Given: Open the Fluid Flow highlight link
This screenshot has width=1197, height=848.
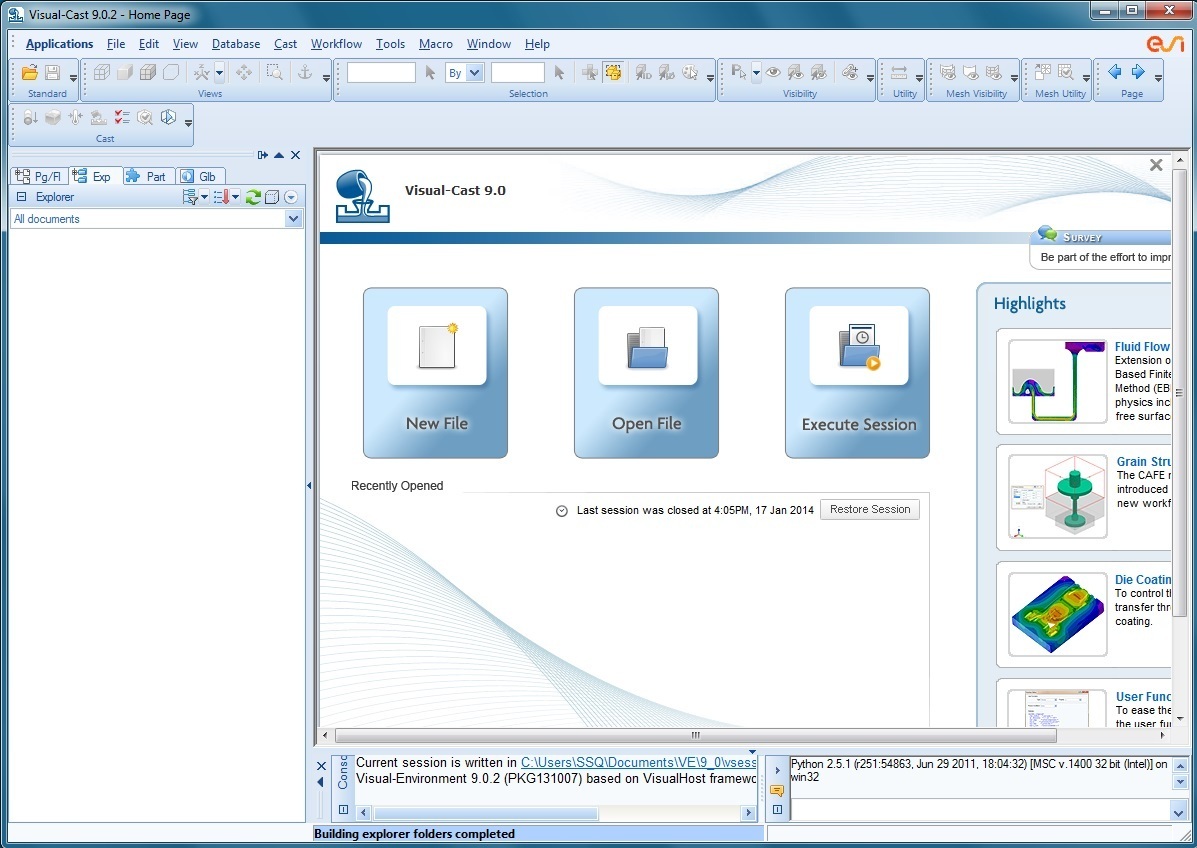Looking at the screenshot, I should (x=1142, y=347).
